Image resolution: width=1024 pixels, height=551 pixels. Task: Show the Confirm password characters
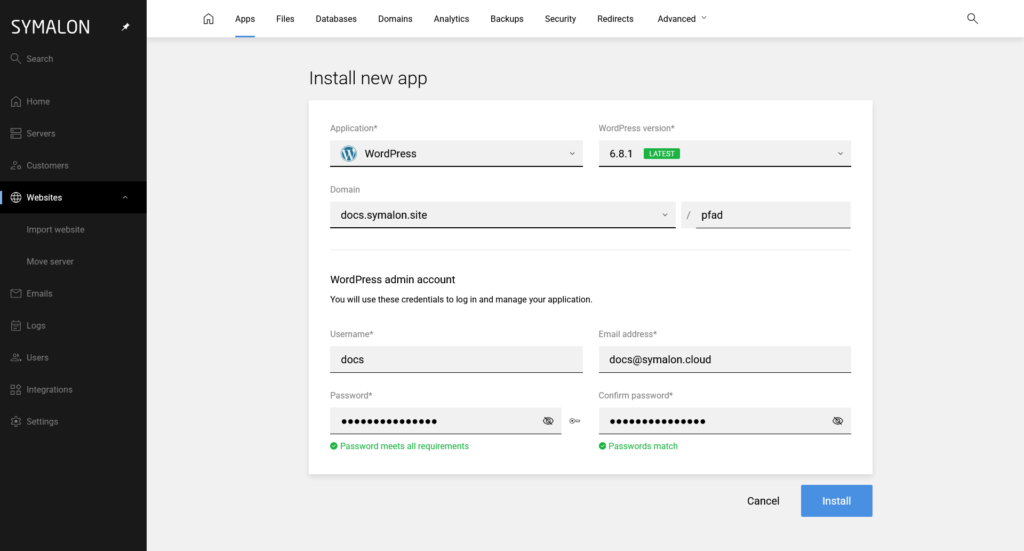[x=837, y=421]
